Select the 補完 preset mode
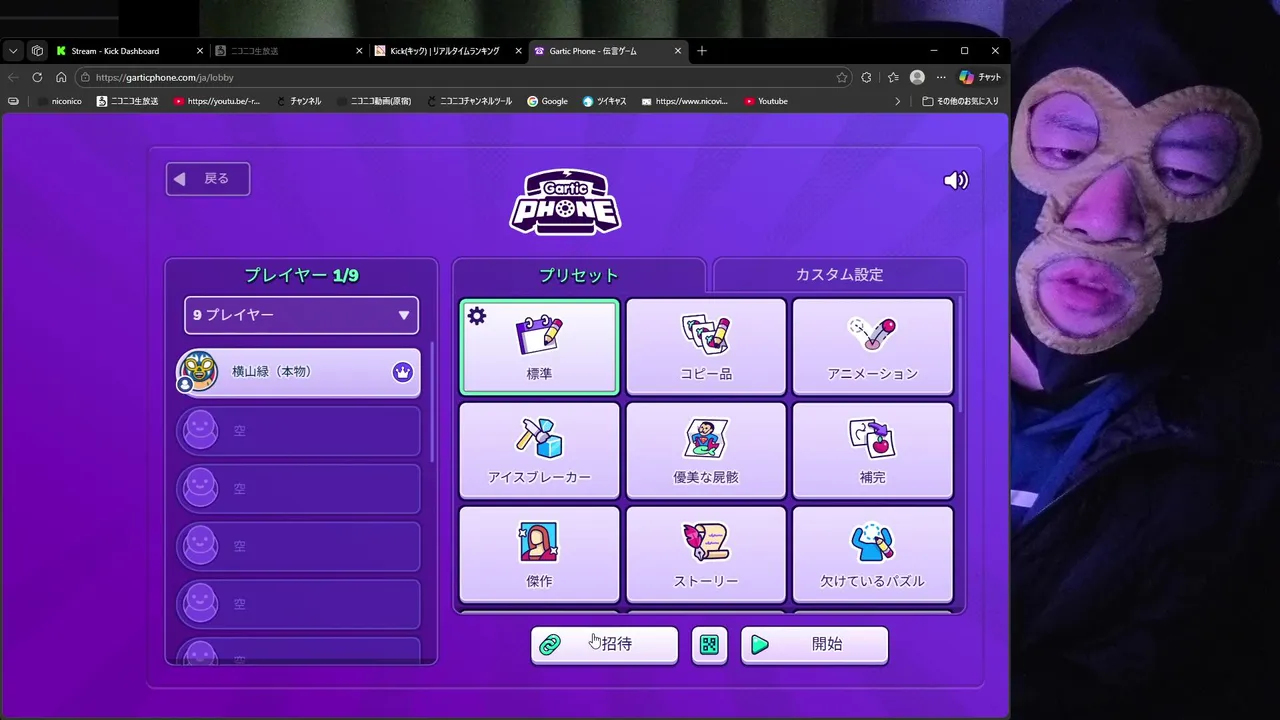The width and height of the screenshot is (1280, 720). (x=872, y=450)
